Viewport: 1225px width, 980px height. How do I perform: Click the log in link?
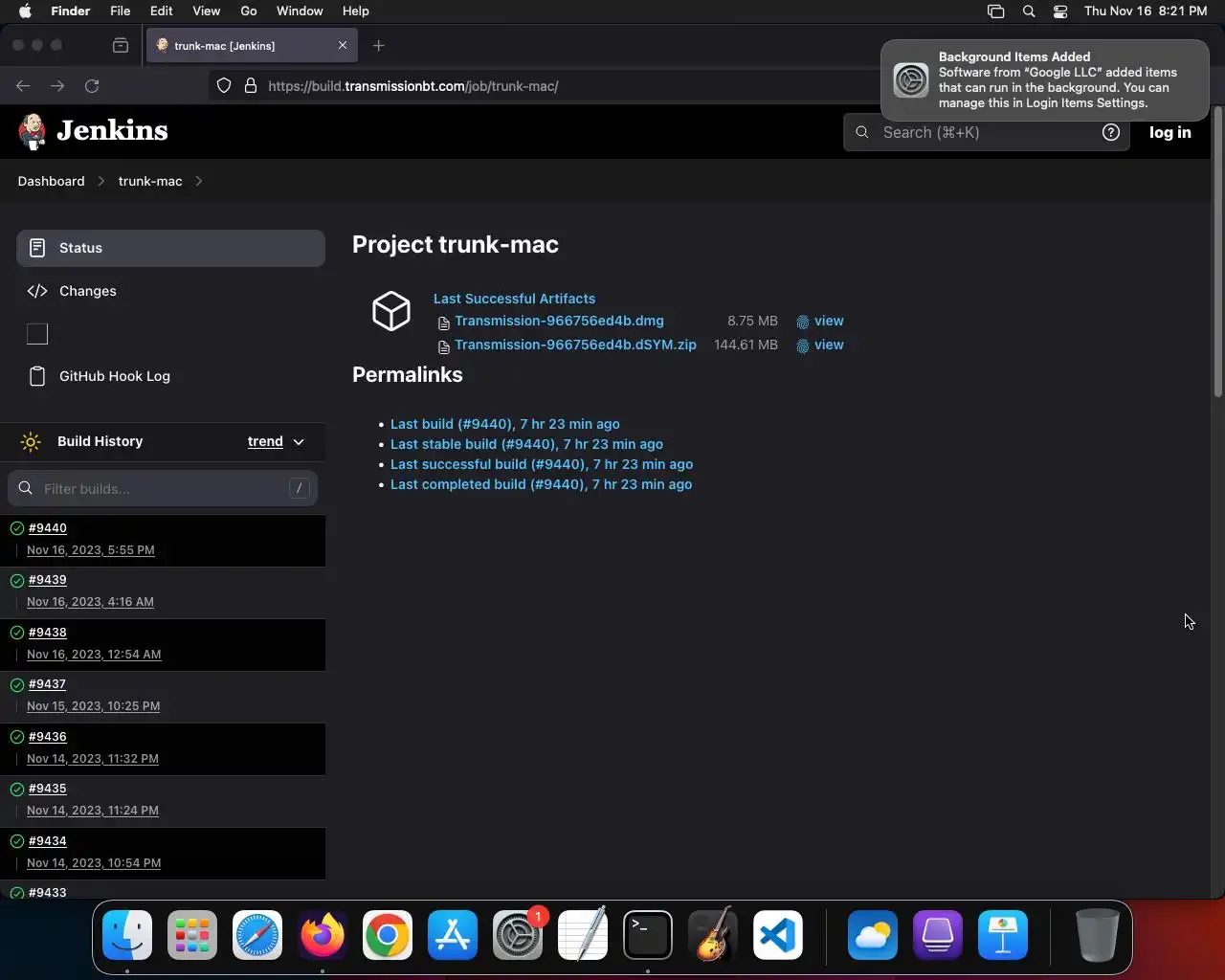click(x=1170, y=132)
